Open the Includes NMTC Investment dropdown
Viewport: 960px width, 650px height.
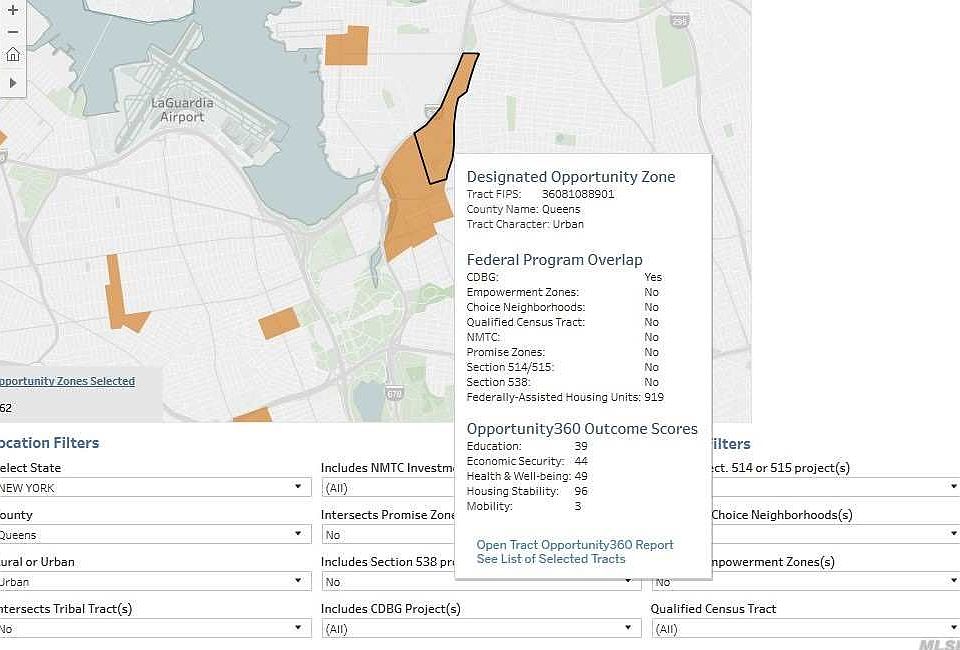coord(389,488)
